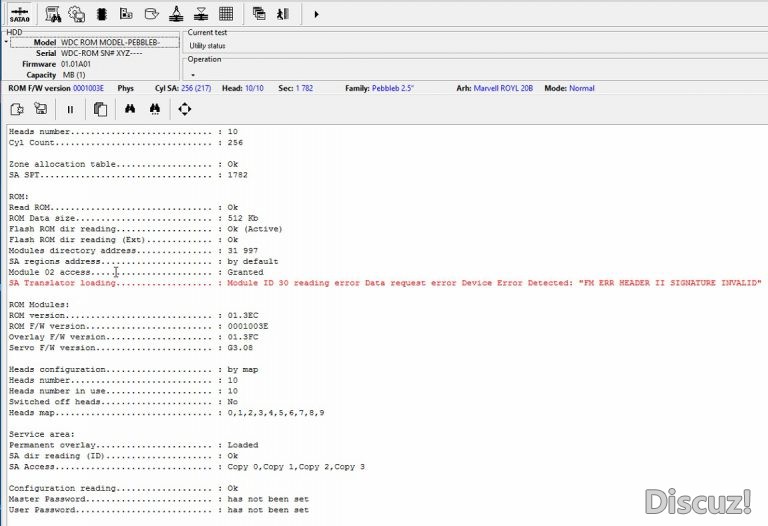Click the stacked windows icon
The image size is (768, 526).
[259, 14]
